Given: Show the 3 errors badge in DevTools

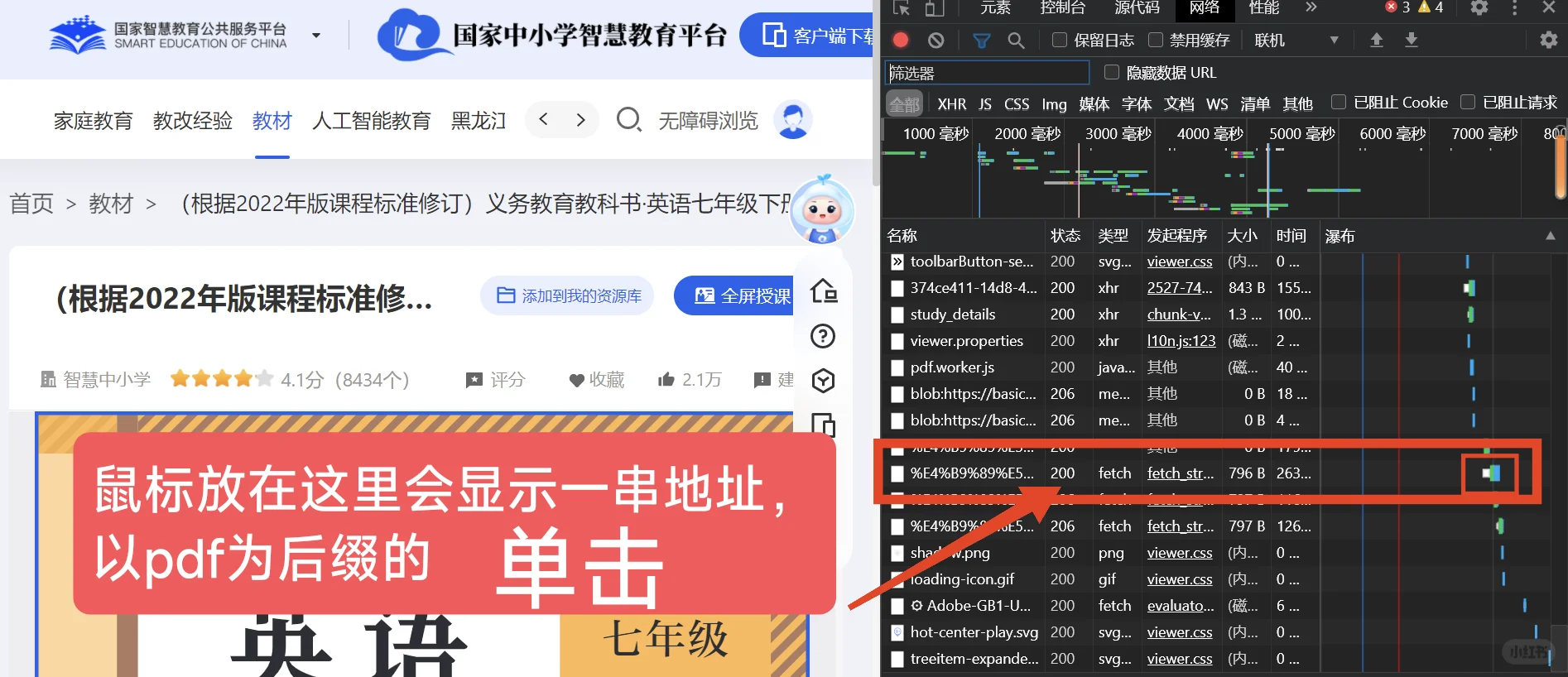Looking at the screenshot, I should (x=1397, y=7).
